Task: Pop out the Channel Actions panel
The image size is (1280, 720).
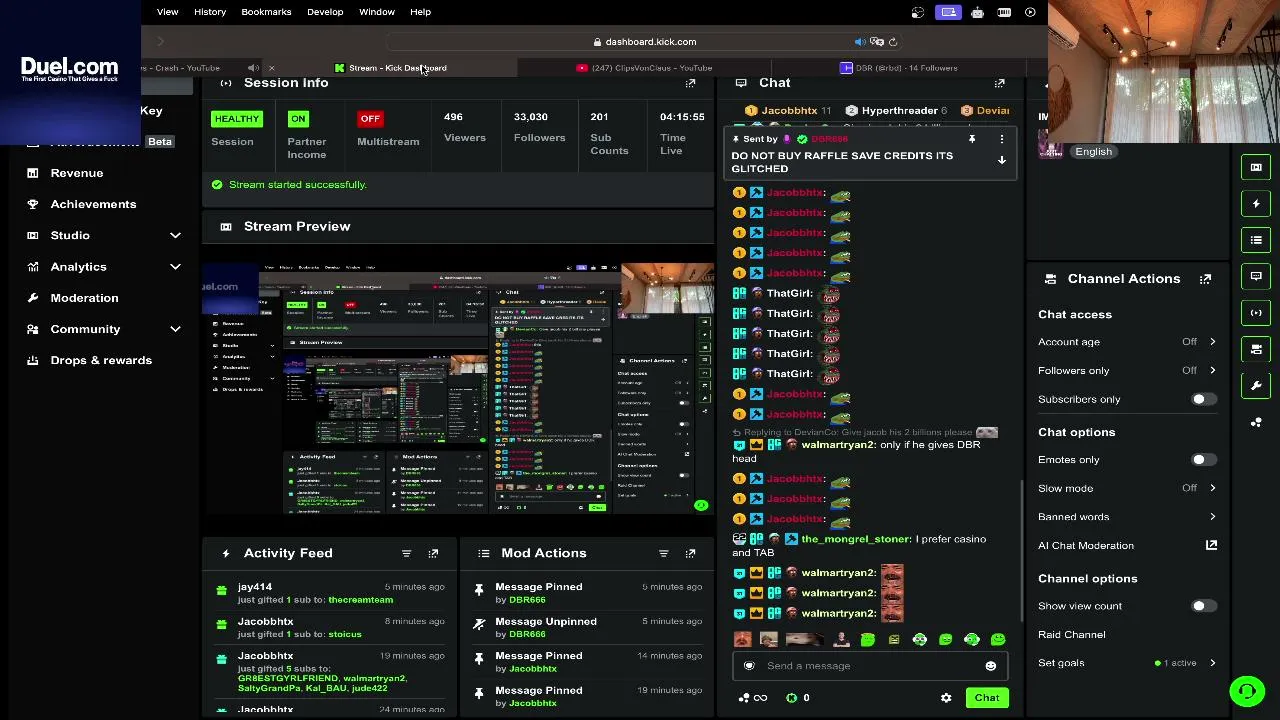Action: 1205,279
